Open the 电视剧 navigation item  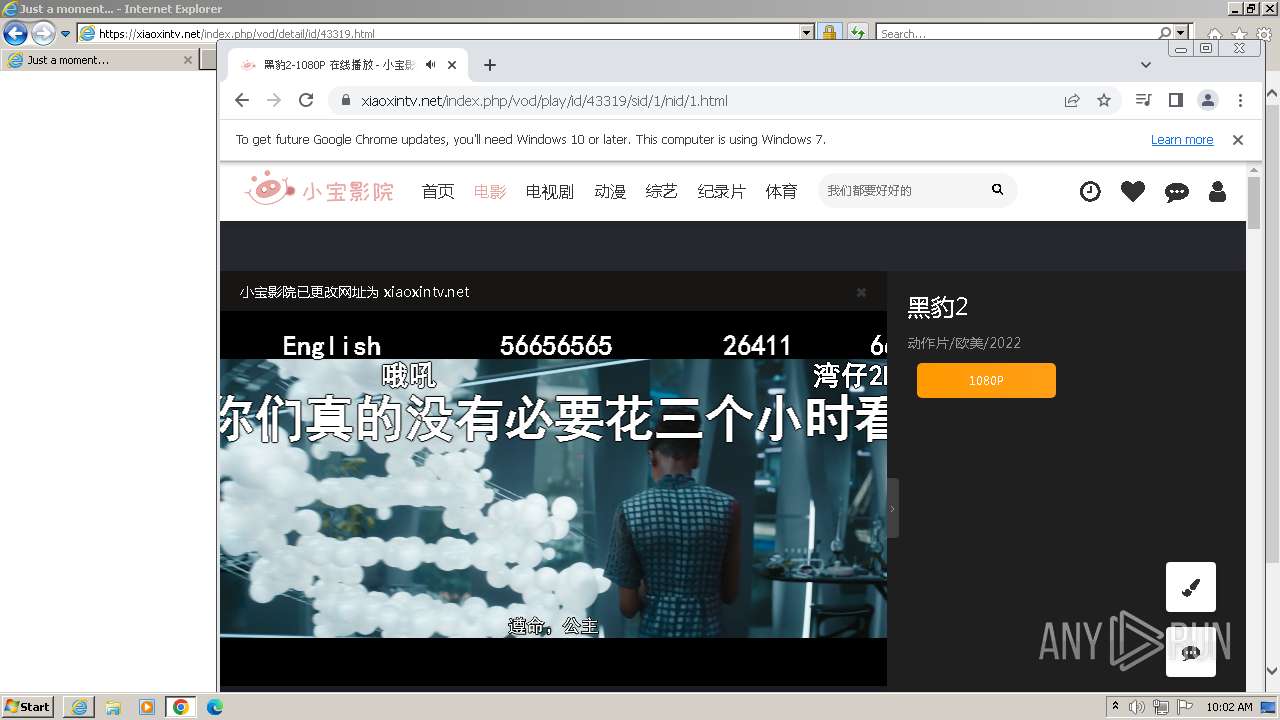point(550,191)
